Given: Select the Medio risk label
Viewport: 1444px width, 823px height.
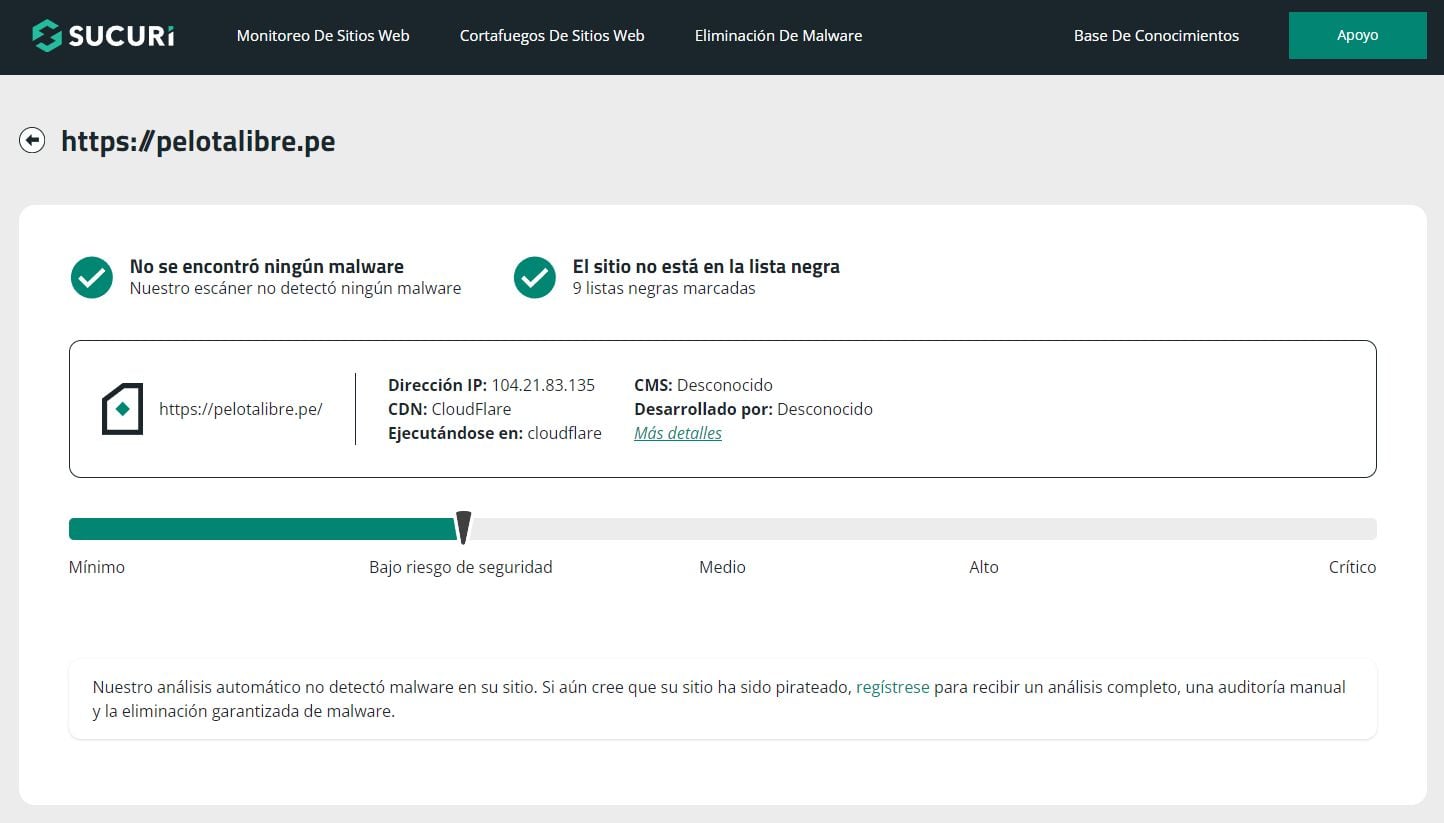Looking at the screenshot, I should [x=722, y=567].
